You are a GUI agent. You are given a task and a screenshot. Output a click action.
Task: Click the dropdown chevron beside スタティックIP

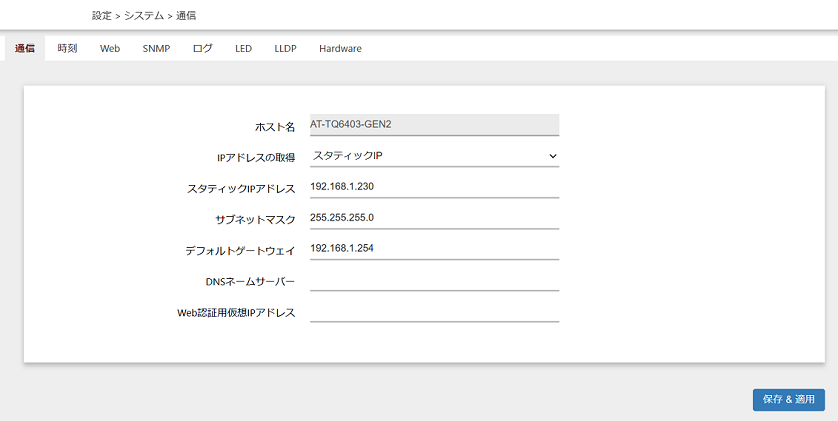553,156
